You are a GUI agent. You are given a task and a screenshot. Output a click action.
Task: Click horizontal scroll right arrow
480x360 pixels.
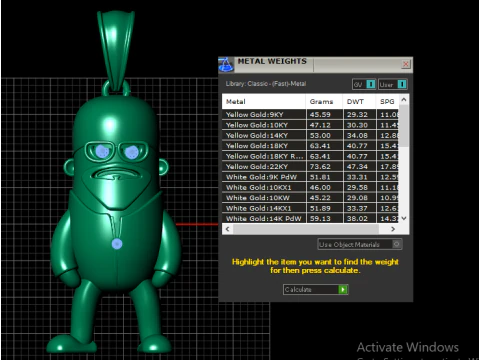(393, 229)
